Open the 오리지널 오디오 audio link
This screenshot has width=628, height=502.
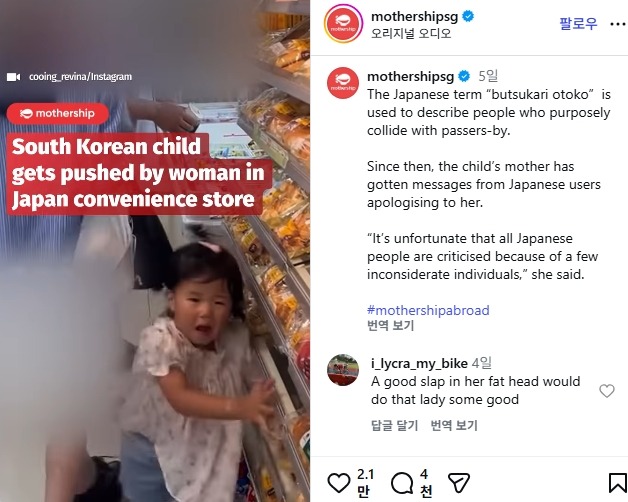coord(411,33)
